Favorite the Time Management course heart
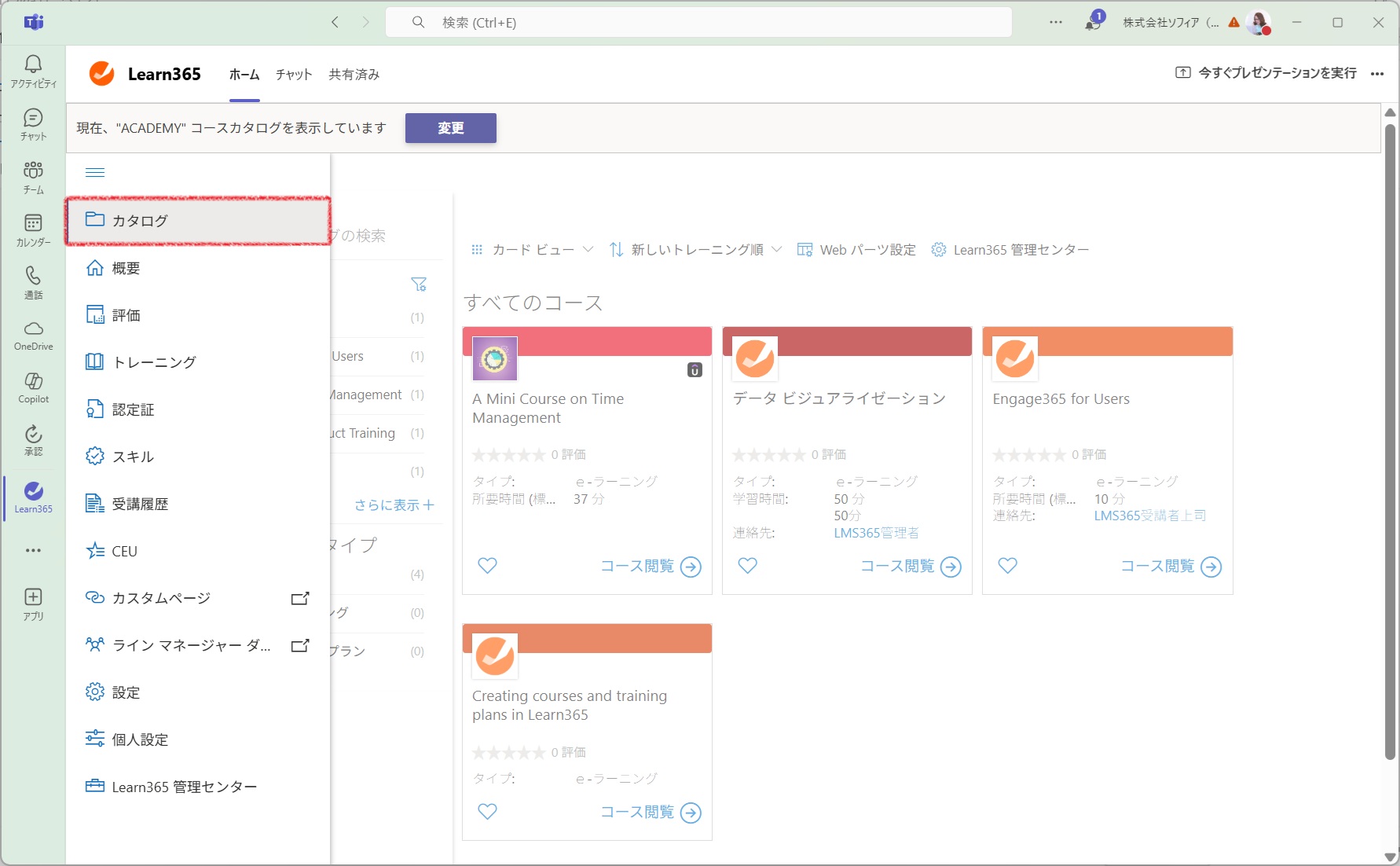 [487, 565]
